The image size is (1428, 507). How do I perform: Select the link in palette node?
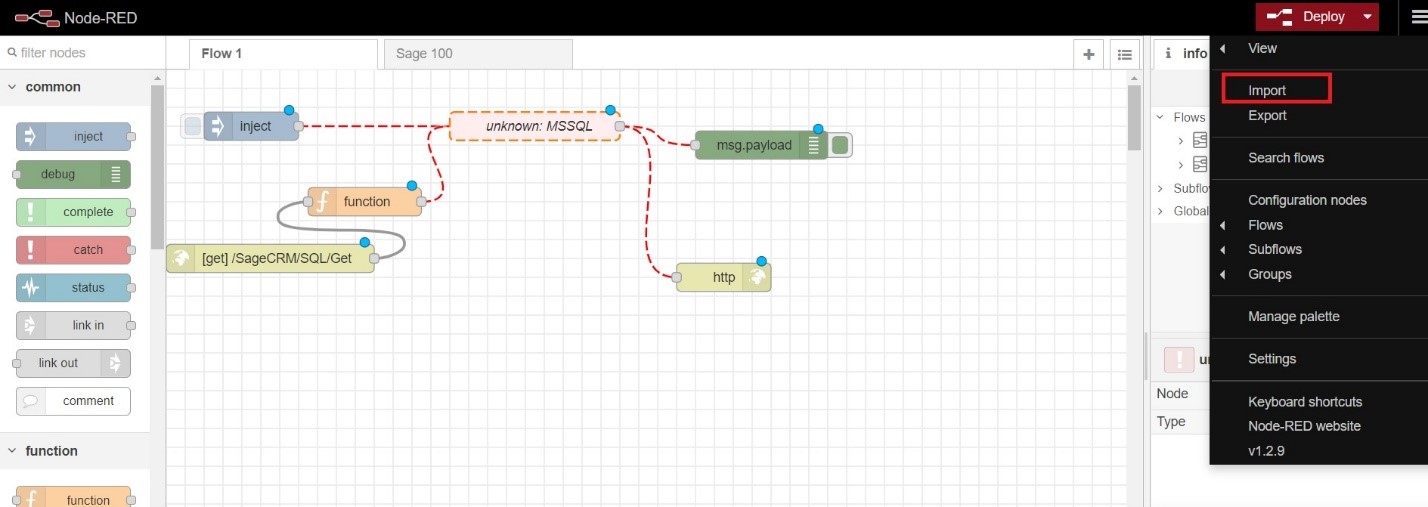pos(74,325)
